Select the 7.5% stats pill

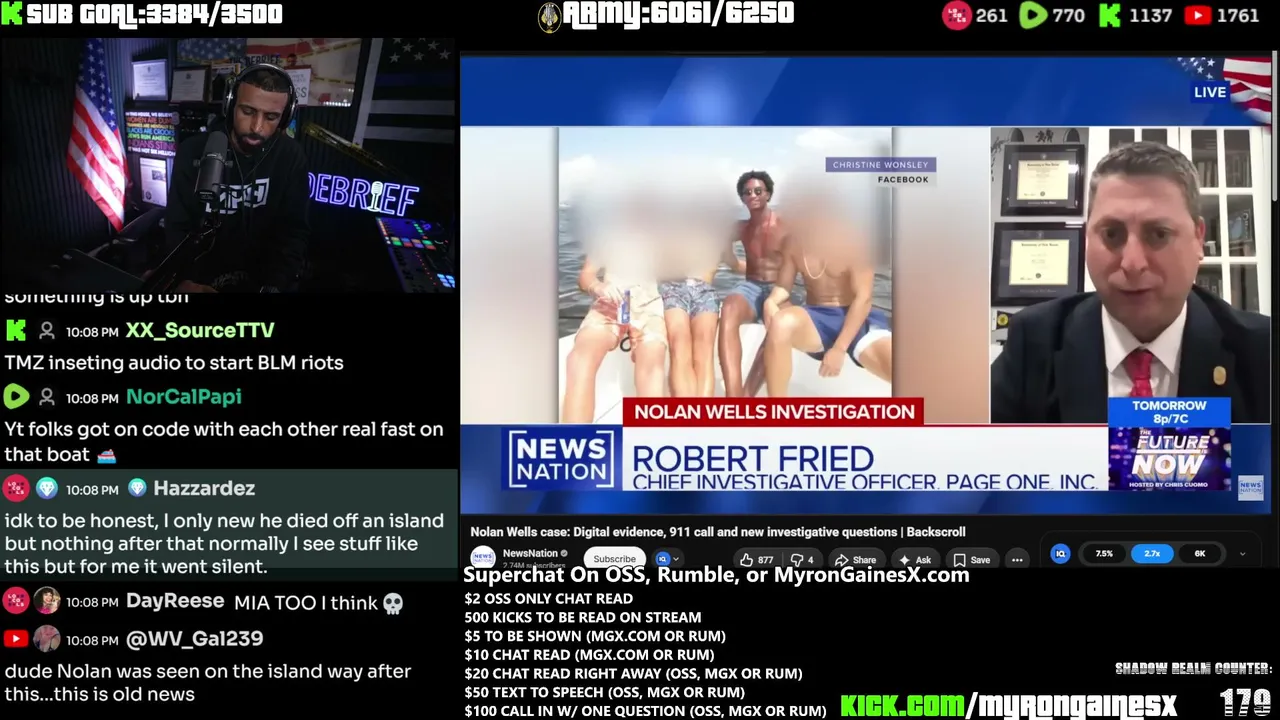[1104, 553]
